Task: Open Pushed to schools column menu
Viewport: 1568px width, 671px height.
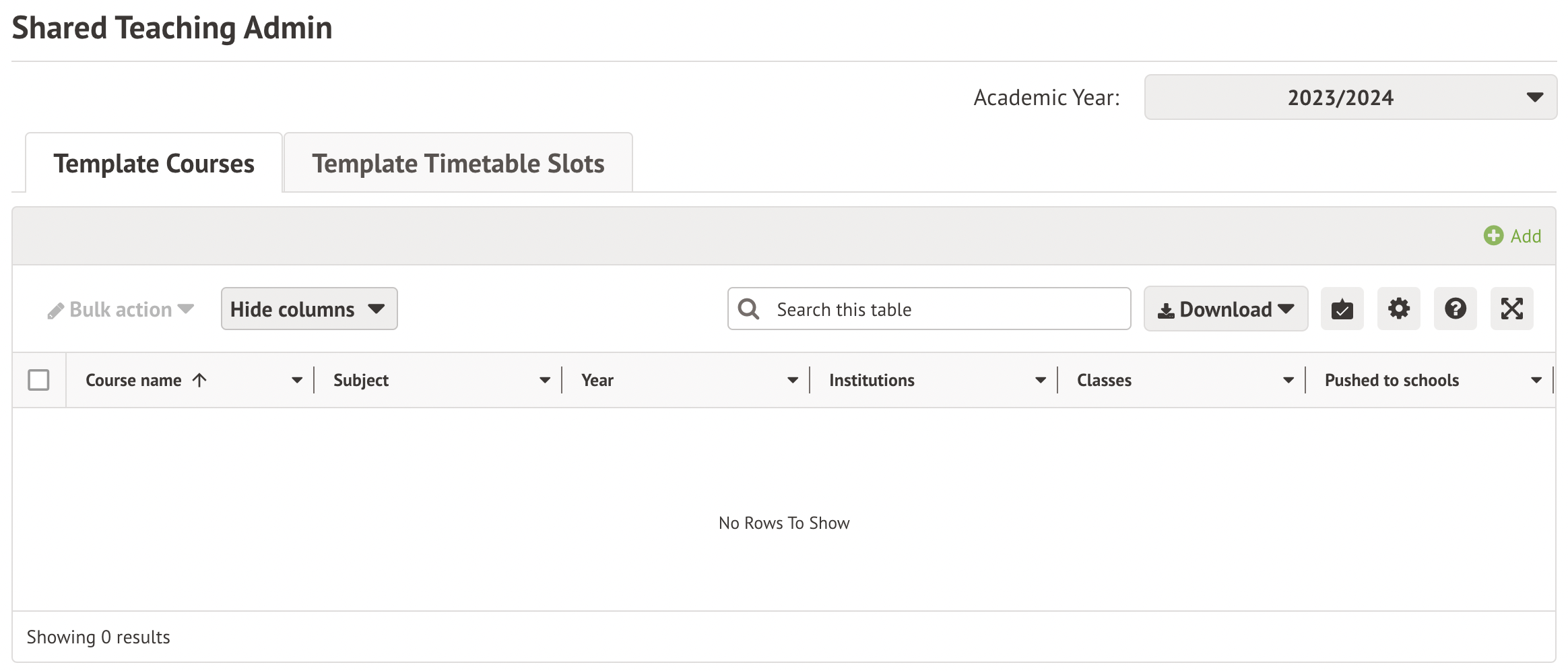Action: [1536, 381]
